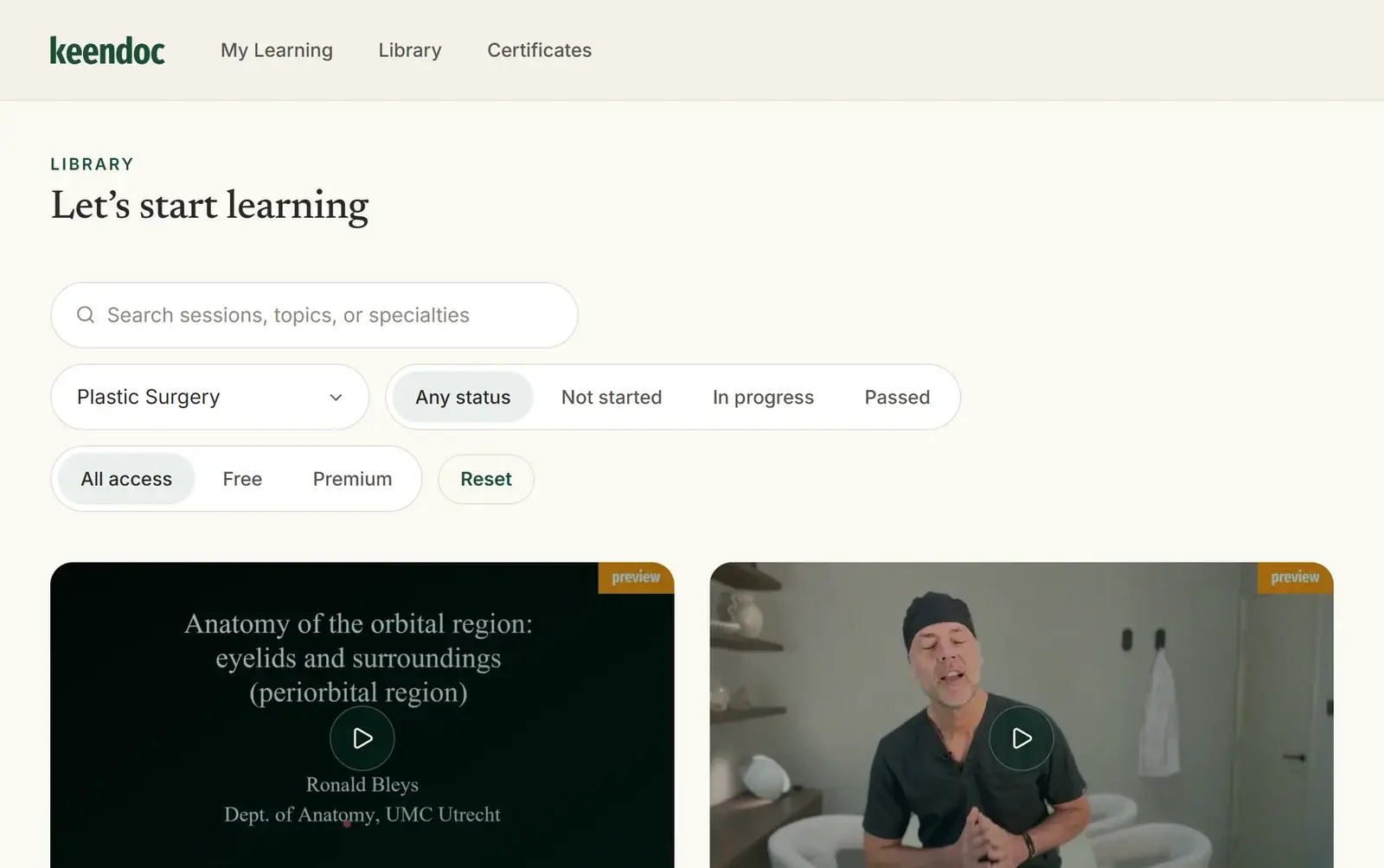Click the search magnifier icon
1384x868 pixels.
point(86,315)
